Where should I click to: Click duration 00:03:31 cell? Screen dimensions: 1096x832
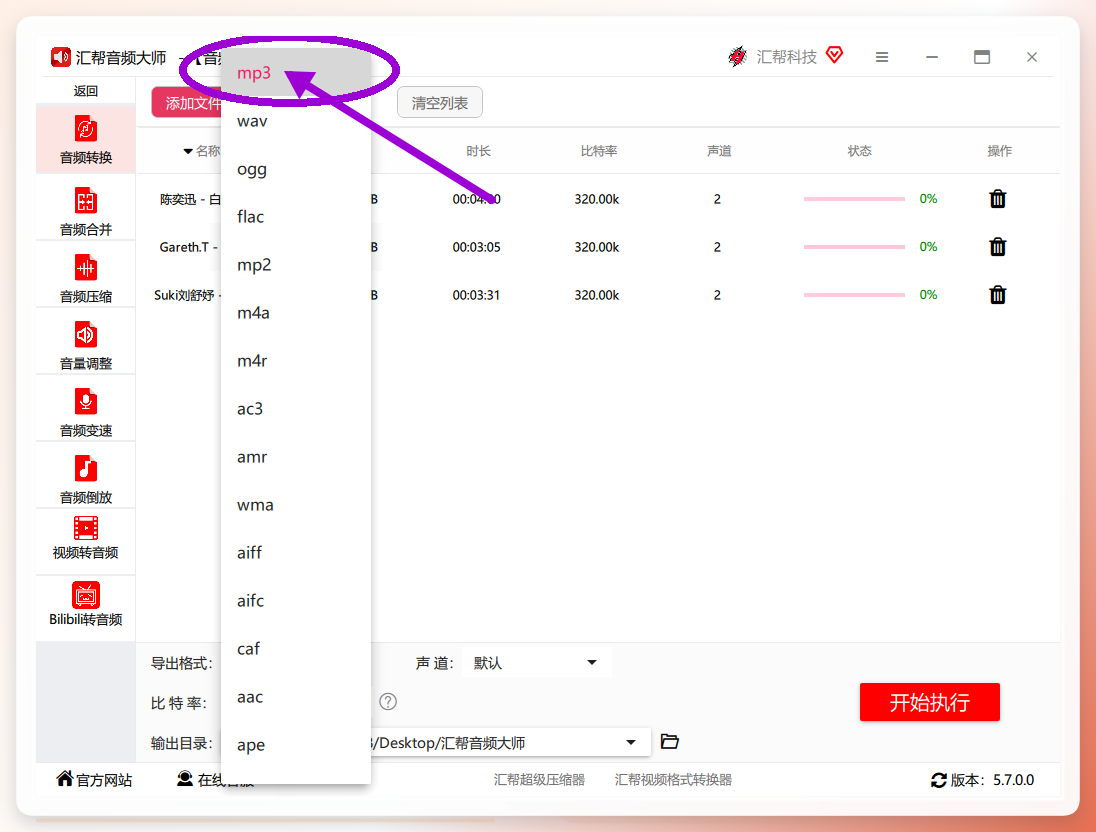[476, 295]
